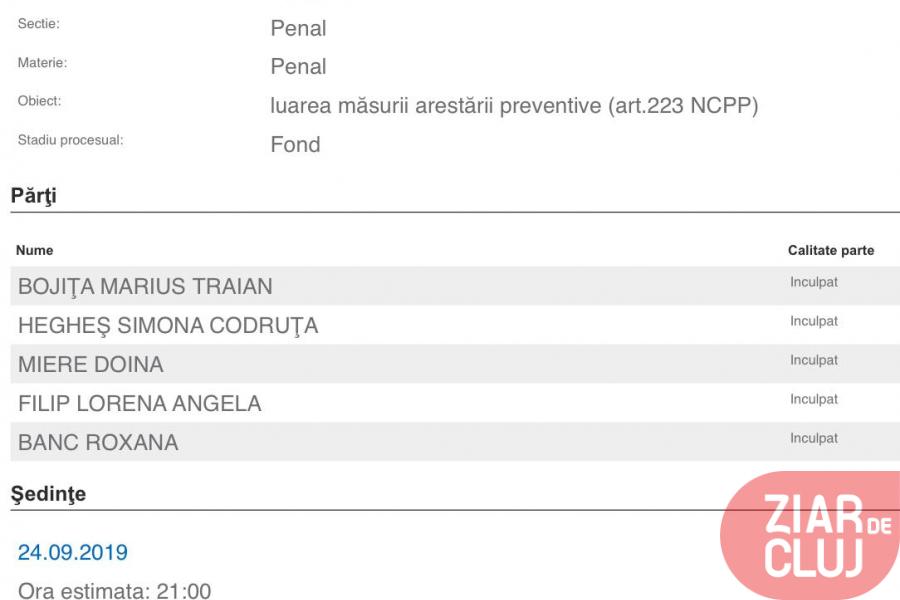
Task: Select the HEGHEȘ SIMONA CODRUȚA row
Action: 455,325
